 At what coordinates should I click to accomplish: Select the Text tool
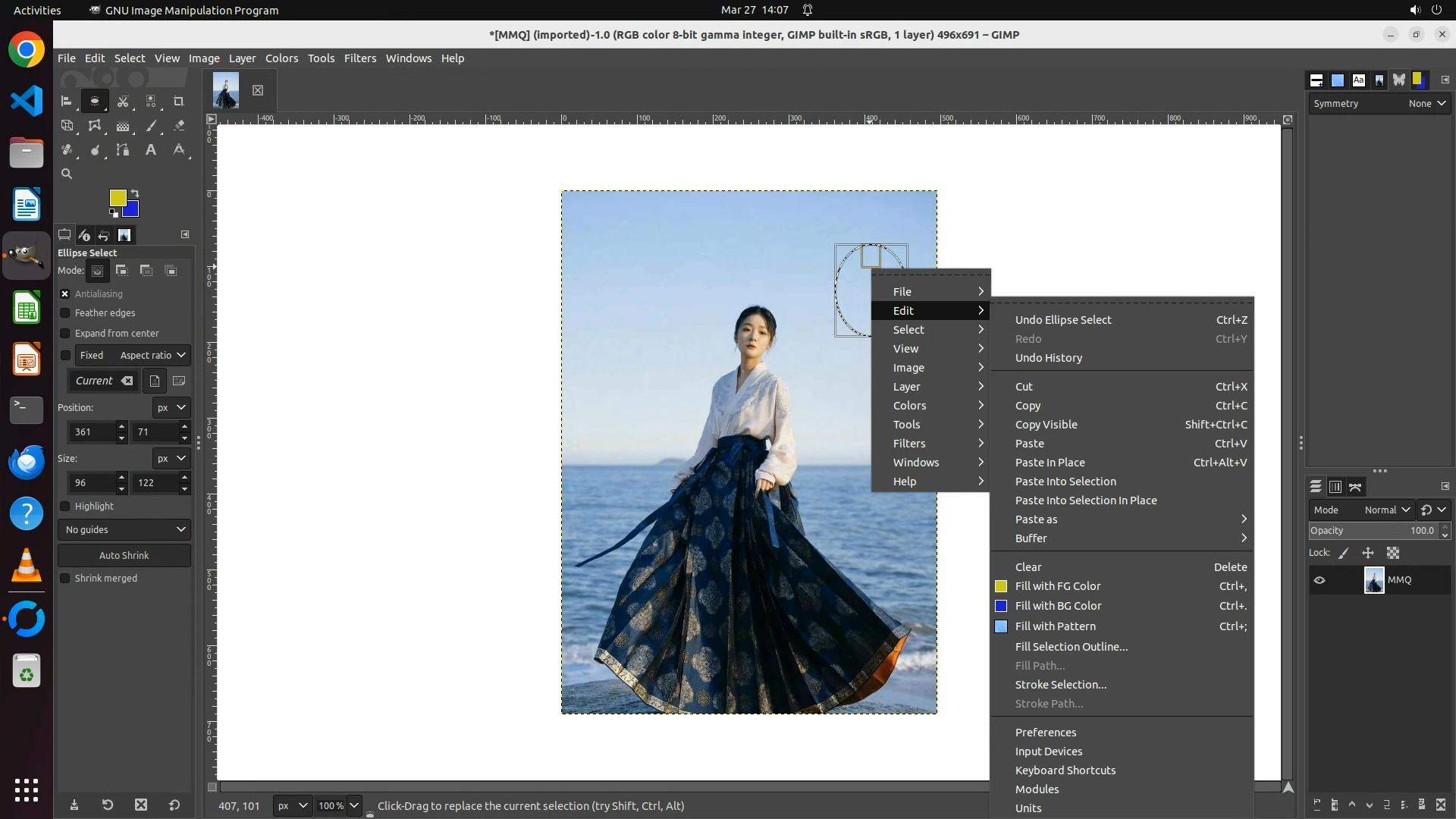(151, 150)
